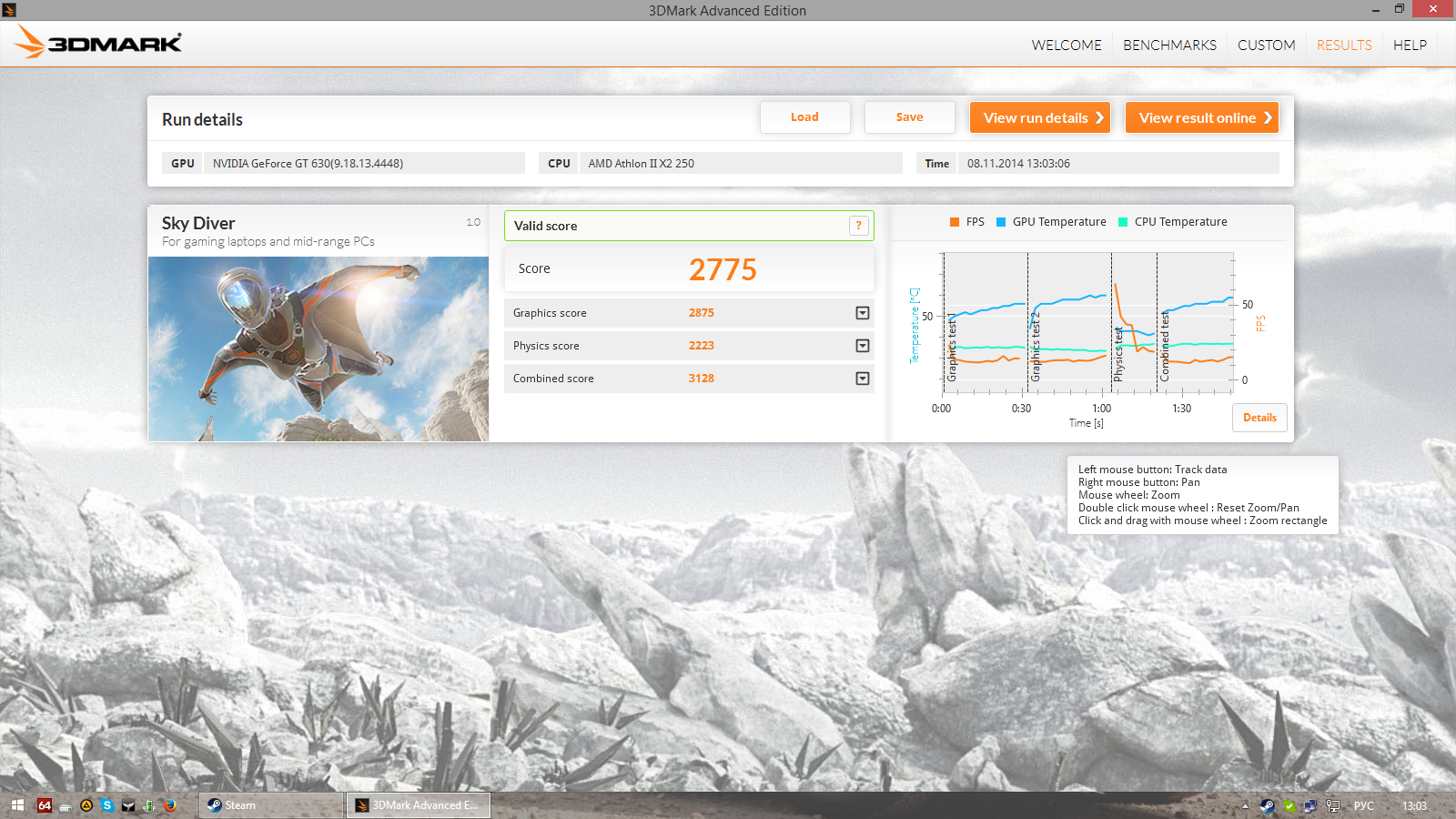
Task: Switch to the Steam taskbar window
Action: tap(271, 805)
